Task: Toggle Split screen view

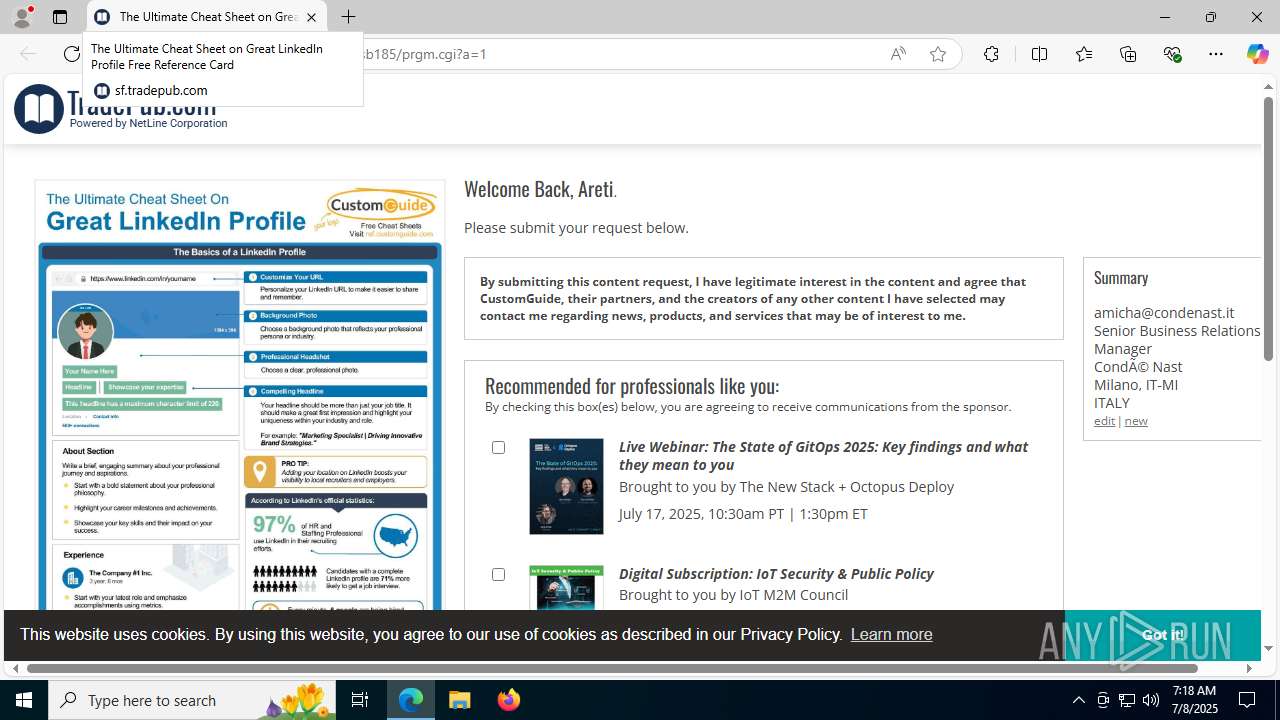Action: (x=1039, y=54)
